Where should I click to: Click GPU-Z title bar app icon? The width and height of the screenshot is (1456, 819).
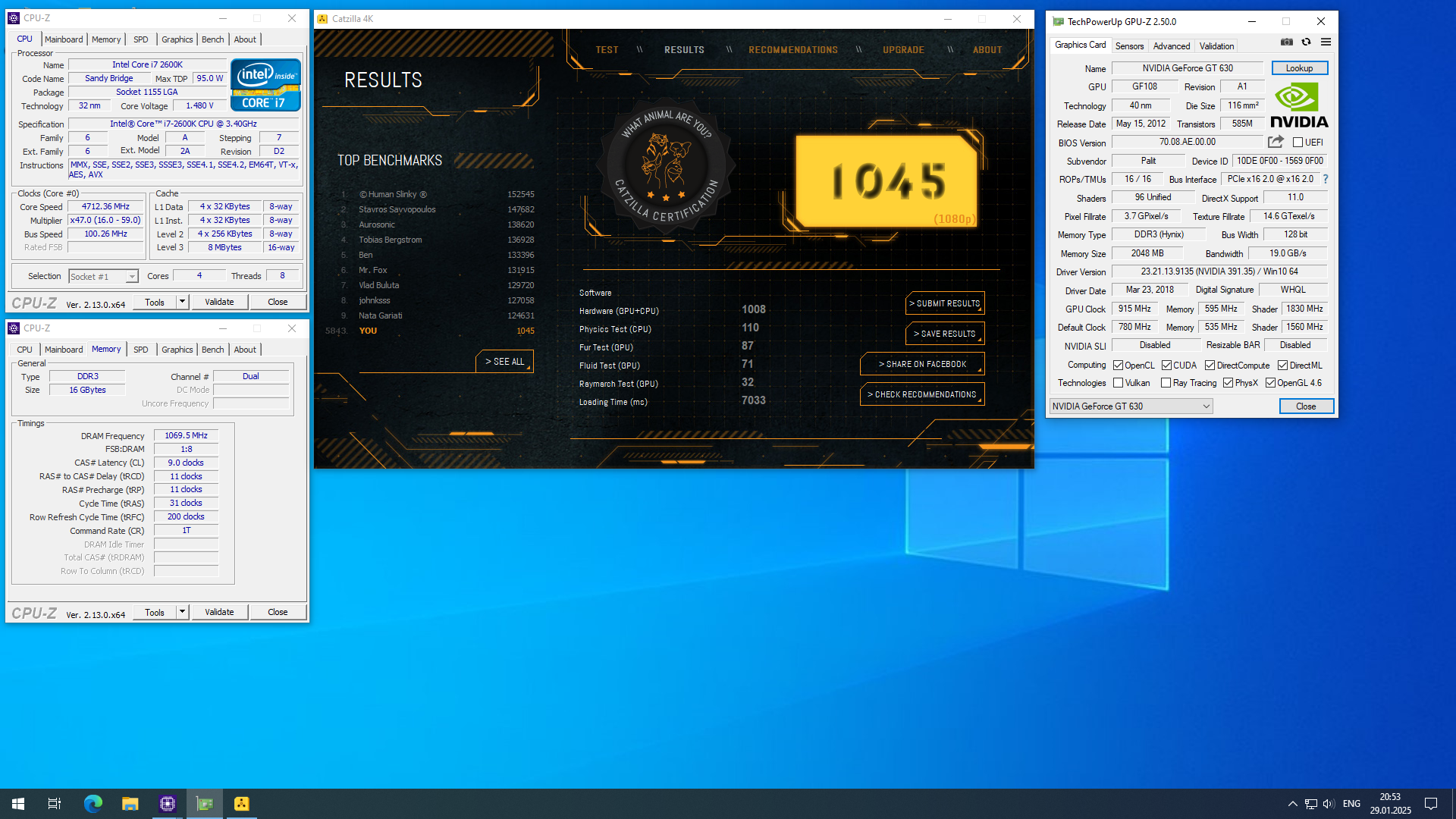pyautogui.click(x=1058, y=21)
